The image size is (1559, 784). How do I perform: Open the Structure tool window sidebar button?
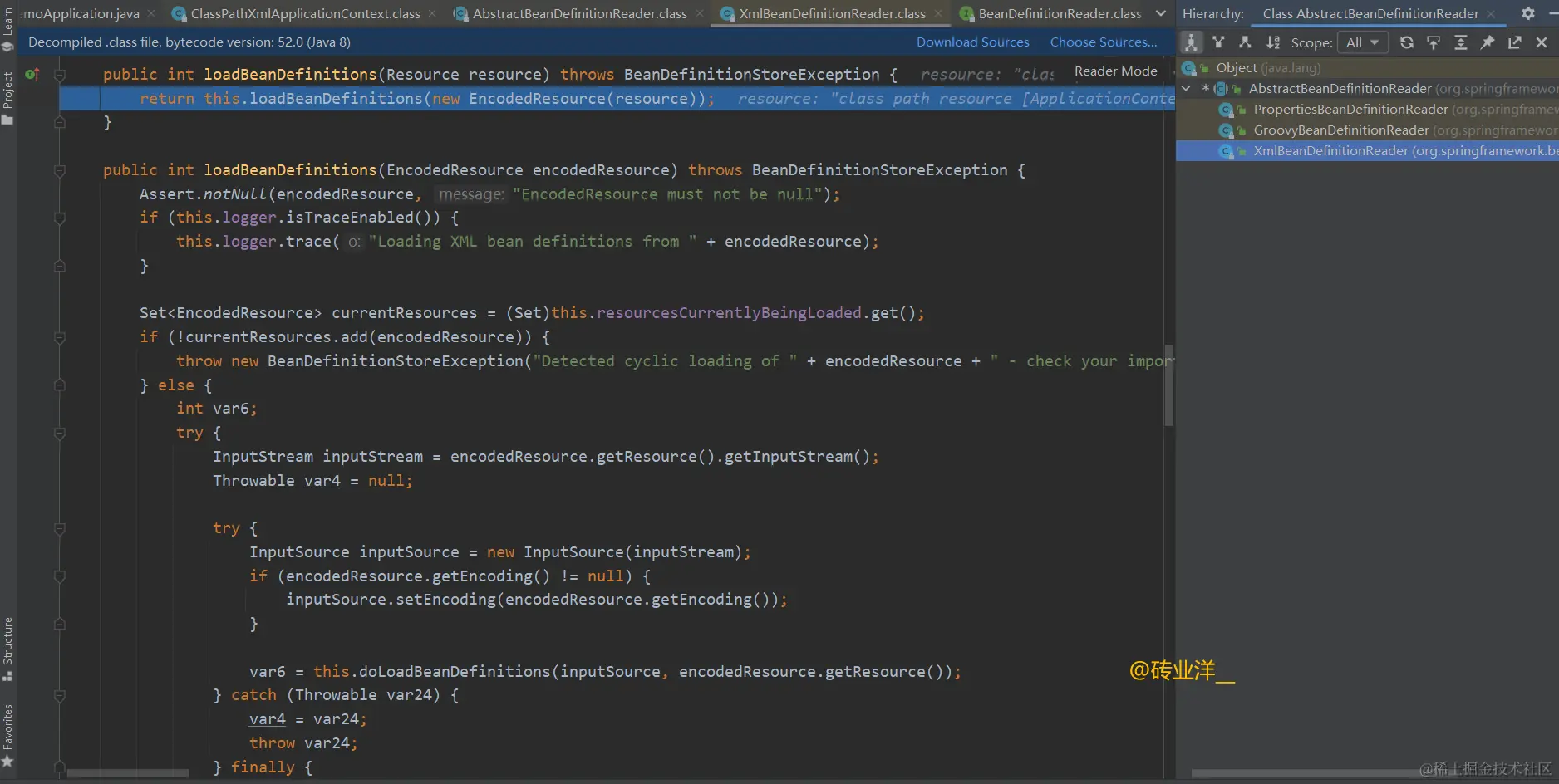(x=7, y=649)
